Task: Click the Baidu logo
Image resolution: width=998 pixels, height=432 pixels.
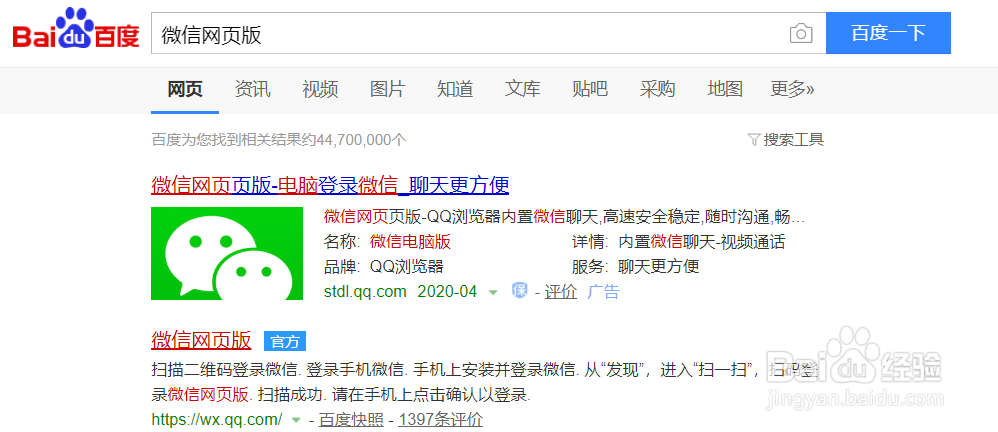Action: click(x=76, y=30)
